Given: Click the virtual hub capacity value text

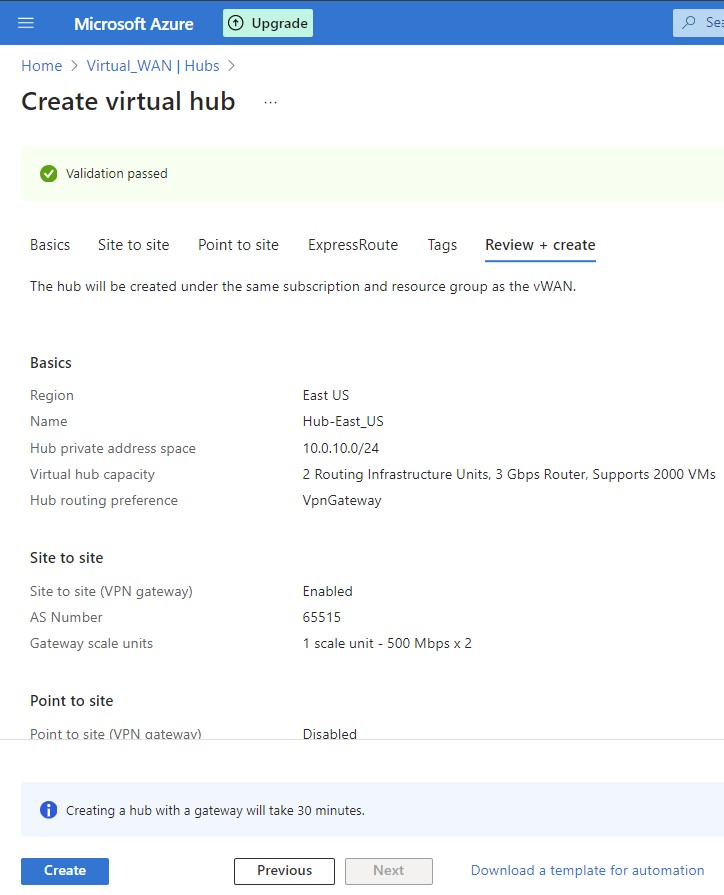Looking at the screenshot, I should coord(509,474).
